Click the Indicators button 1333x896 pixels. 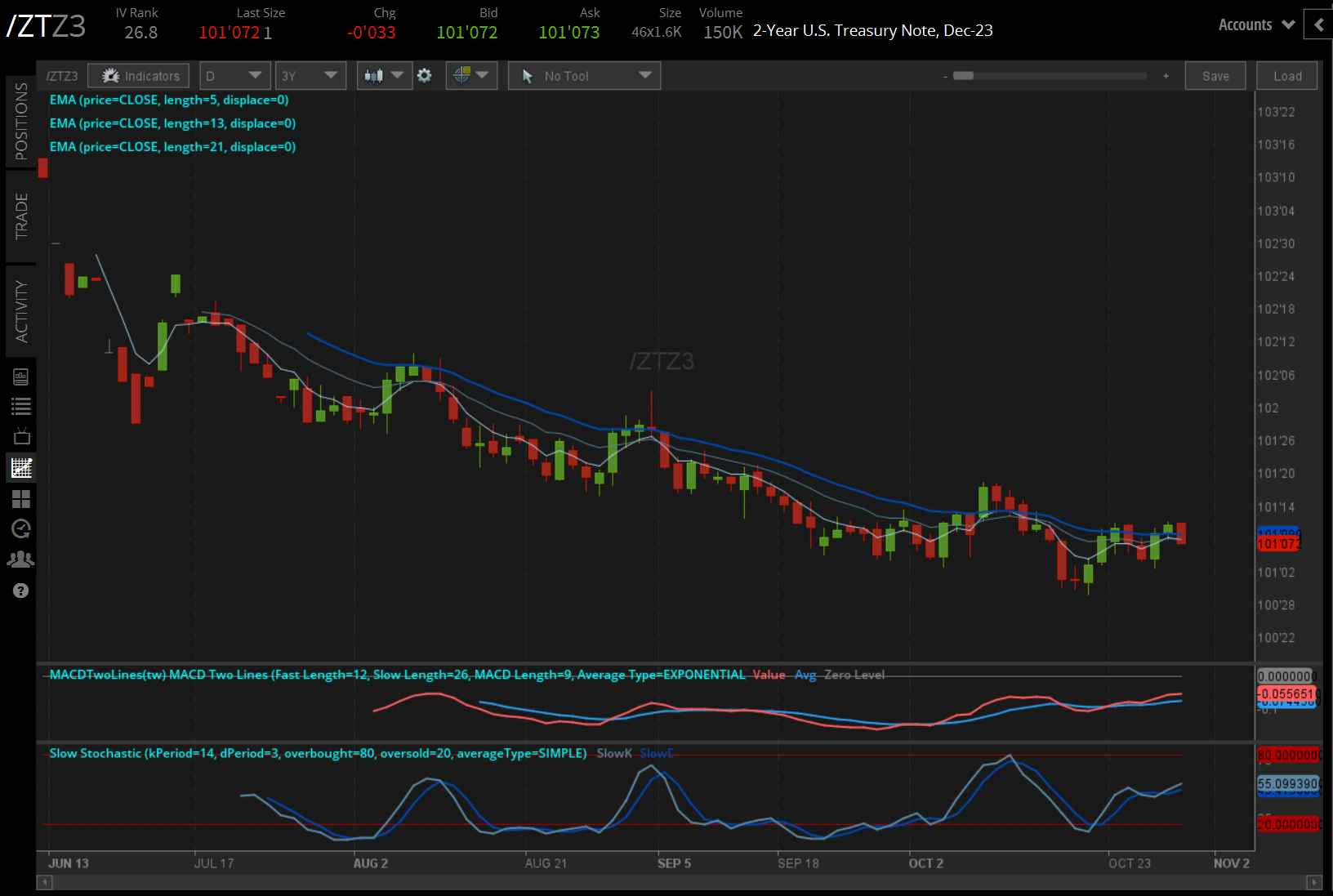[139, 76]
